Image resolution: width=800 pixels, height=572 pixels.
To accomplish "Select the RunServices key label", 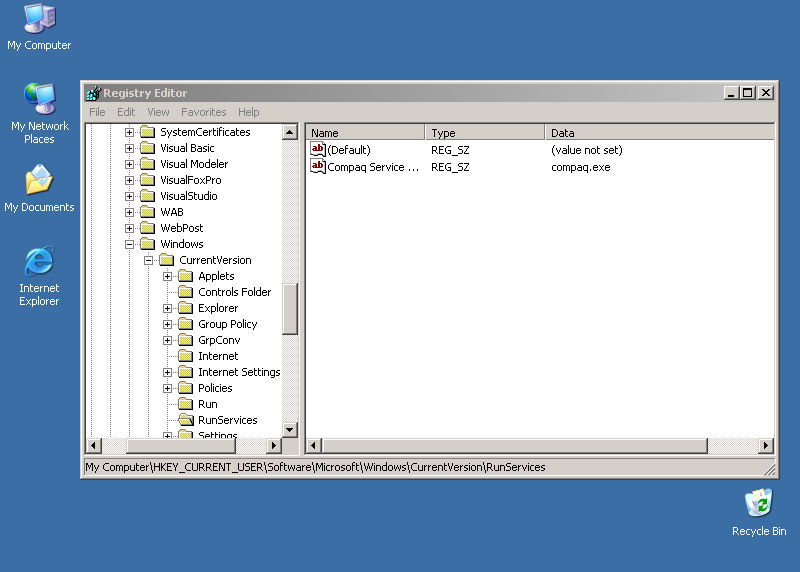I will (228, 420).
